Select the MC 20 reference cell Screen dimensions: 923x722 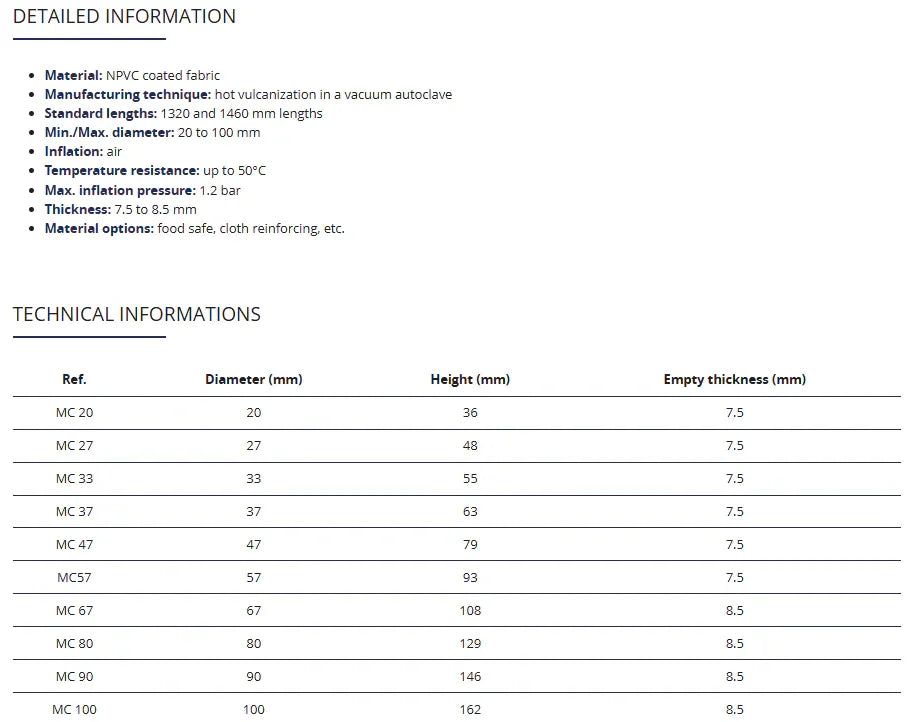74,413
